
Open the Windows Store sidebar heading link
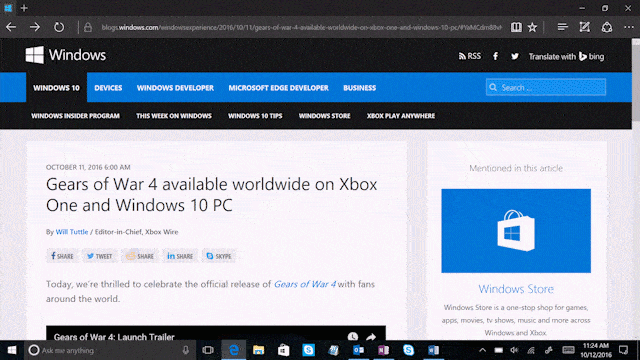(516, 289)
